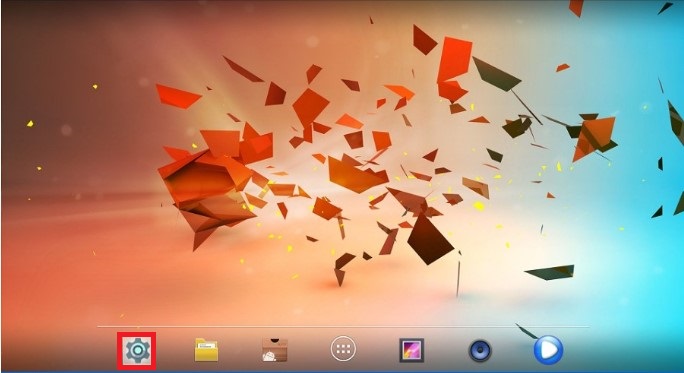Viewport: 684px width, 373px height.
Task: Click the dark brown shard near center bottom
Action: click(430, 239)
